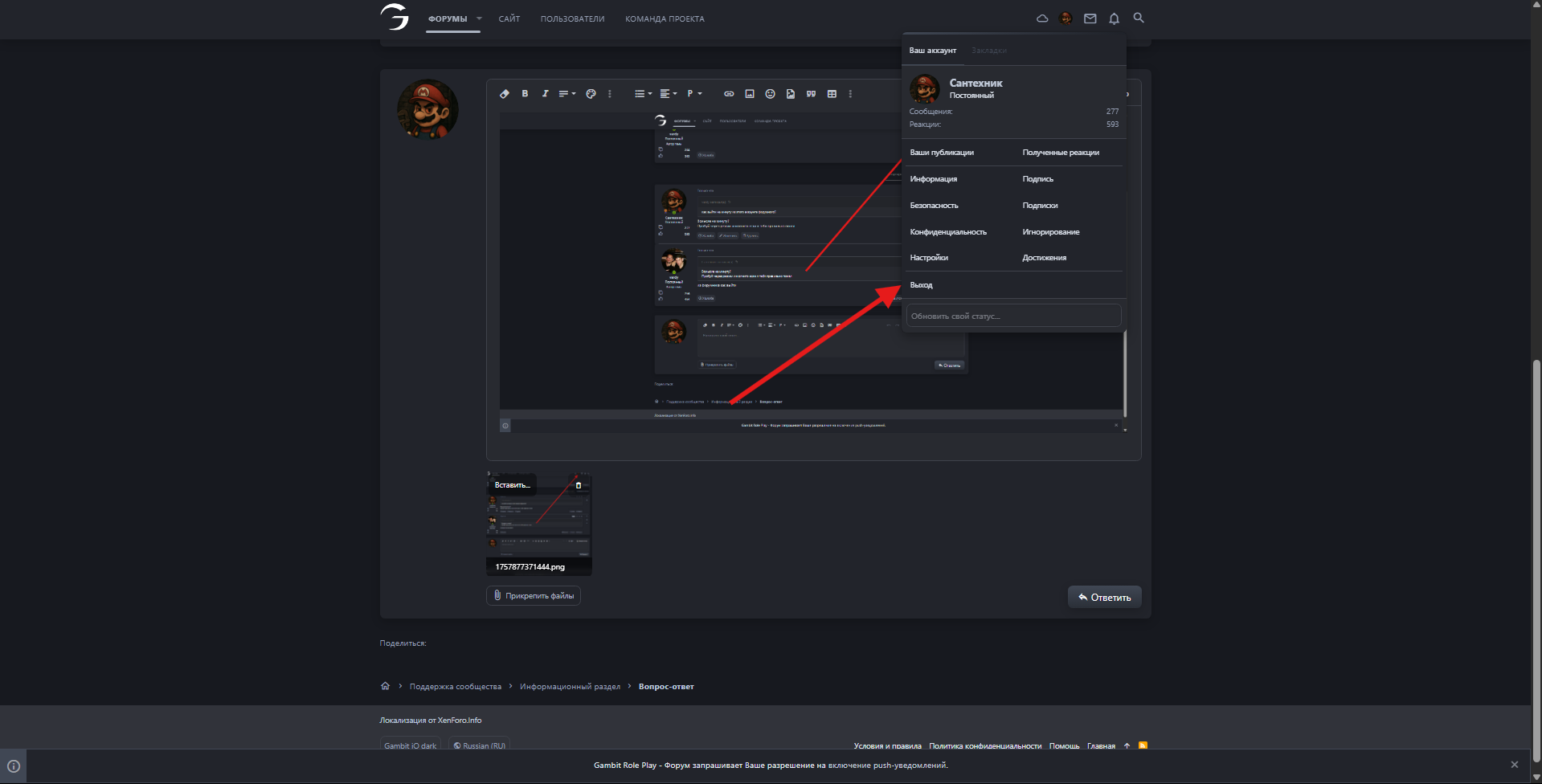Viewport: 1542px width, 784px height.
Task: Switch to the Закладки tab
Action: pos(988,51)
